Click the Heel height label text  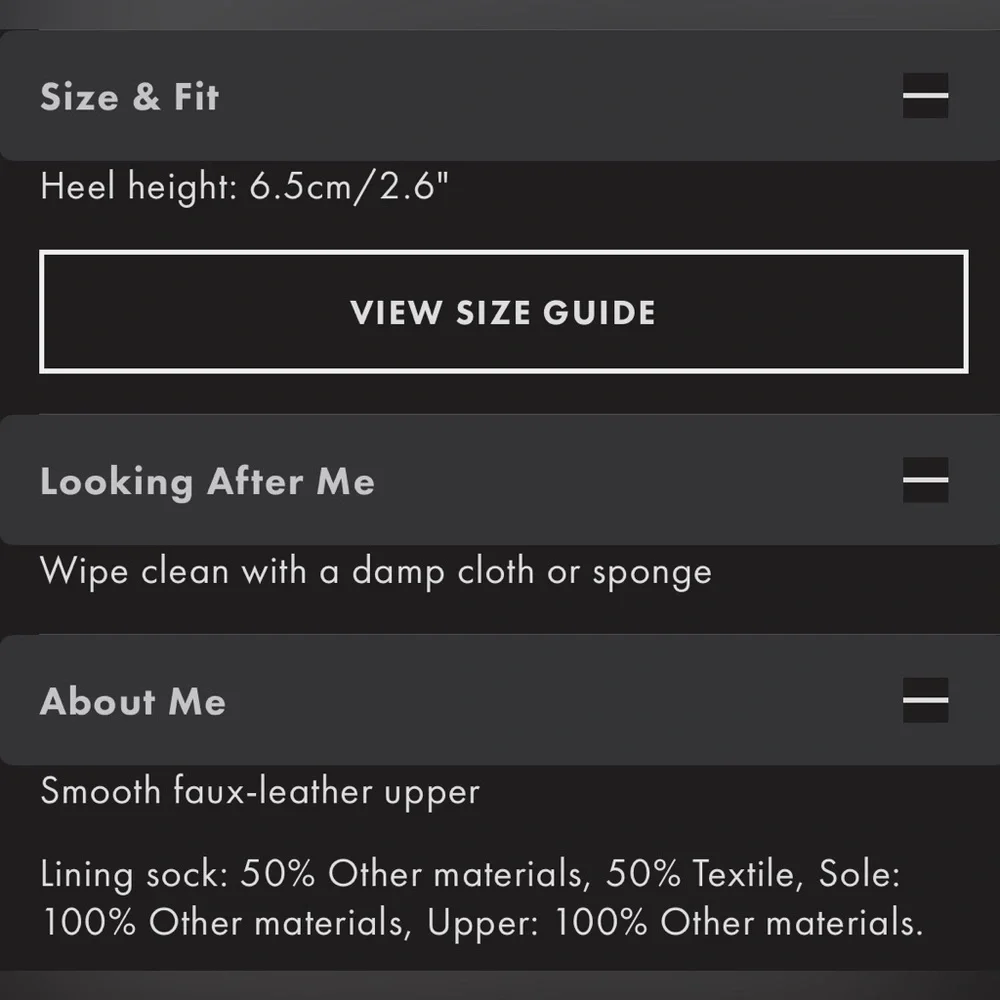(136, 187)
